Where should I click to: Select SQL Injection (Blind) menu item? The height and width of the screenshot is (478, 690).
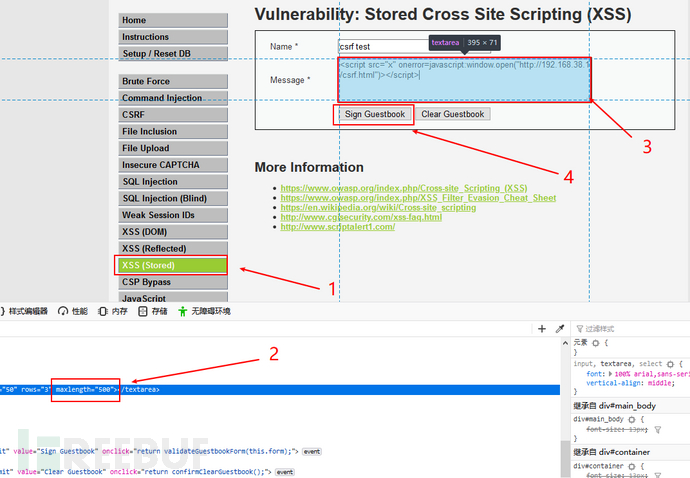[173, 199]
